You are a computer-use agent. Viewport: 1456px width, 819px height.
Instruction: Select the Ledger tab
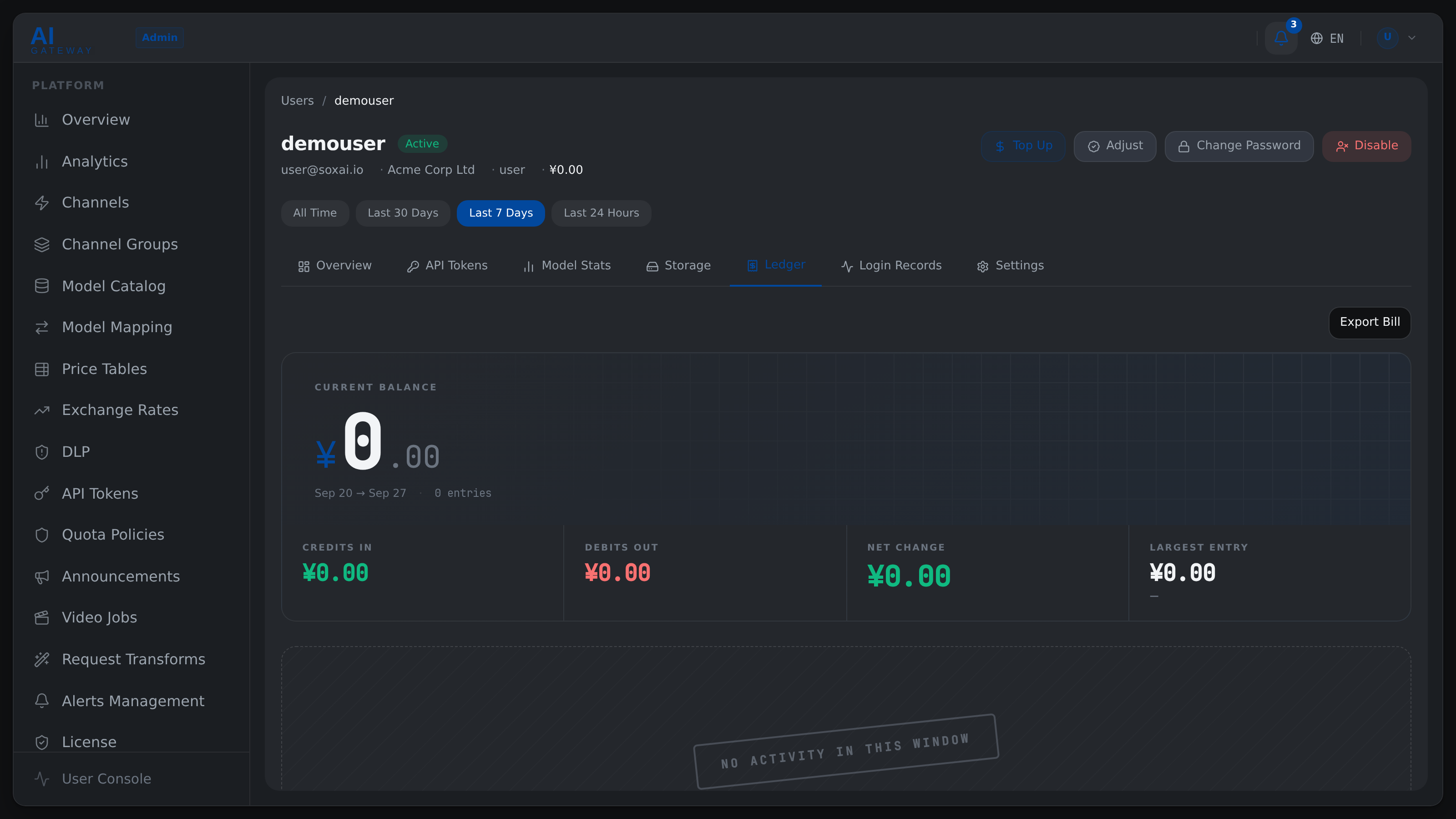pos(775,265)
